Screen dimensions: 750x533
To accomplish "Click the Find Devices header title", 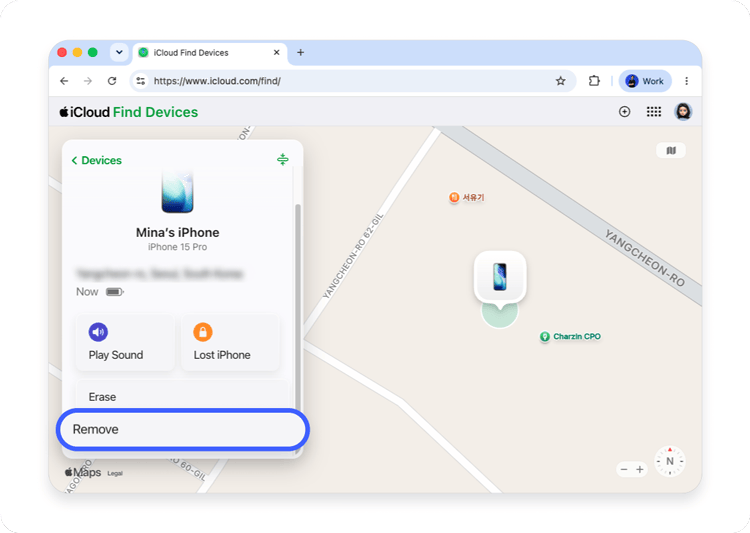I will point(155,112).
